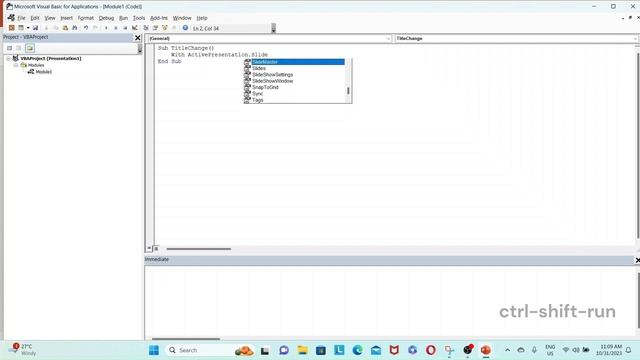Switch to Full Module View button
This screenshot has width=640, height=360.
[x=156, y=248]
